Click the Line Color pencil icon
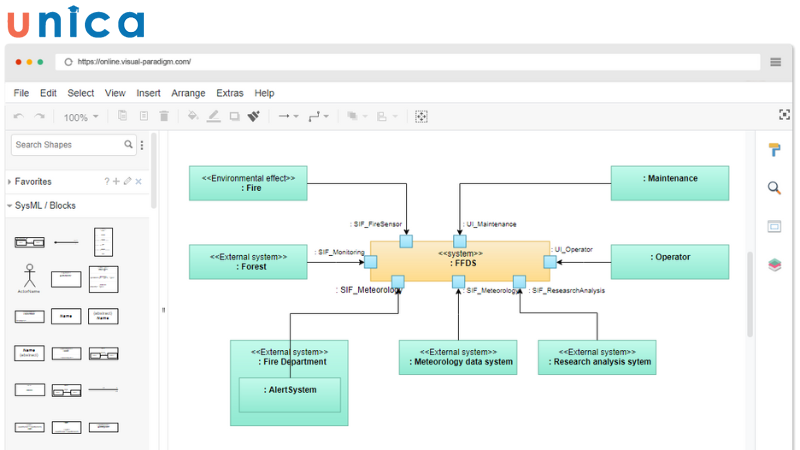The image size is (800, 450). 213,116
